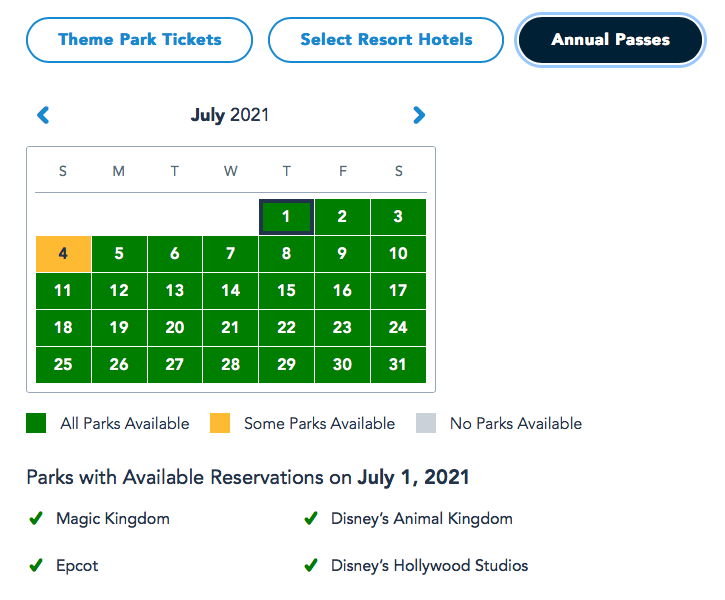Click the green All Parks Available swatch
Viewport: 725px width, 600px height.
[36, 424]
